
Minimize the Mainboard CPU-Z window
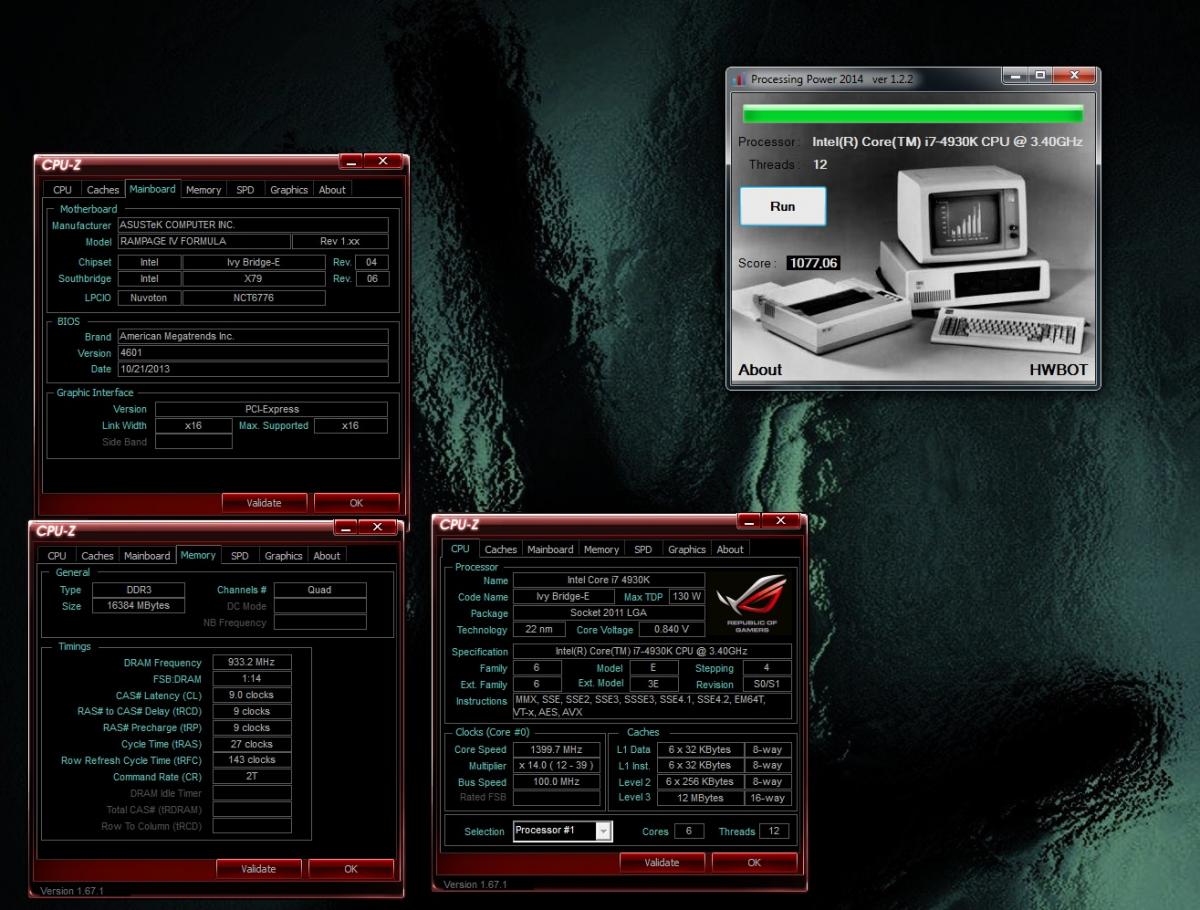click(x=349, y=162)
